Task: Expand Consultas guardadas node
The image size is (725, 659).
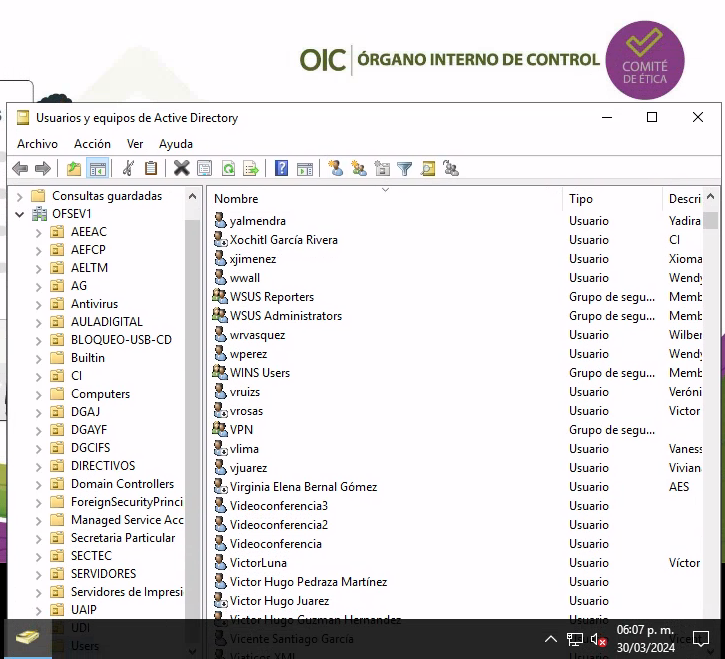Action: pyautogui.click(x=19, y=197)
